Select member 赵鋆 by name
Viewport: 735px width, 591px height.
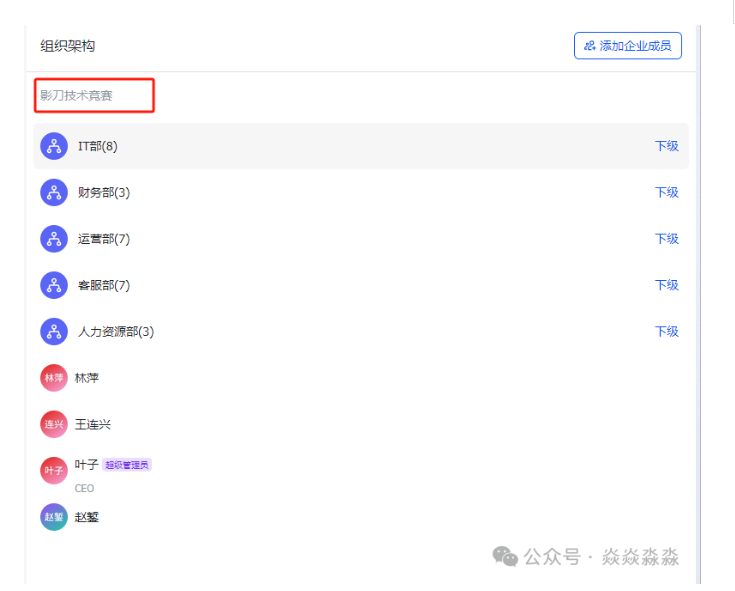(x=87, y=517)
